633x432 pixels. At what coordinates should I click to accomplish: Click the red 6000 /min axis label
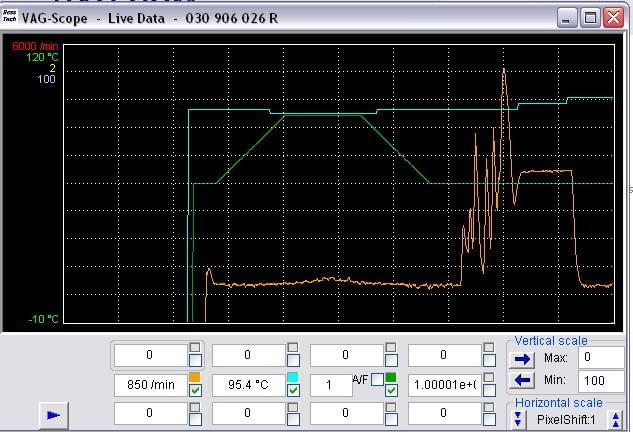coord(35,46)
